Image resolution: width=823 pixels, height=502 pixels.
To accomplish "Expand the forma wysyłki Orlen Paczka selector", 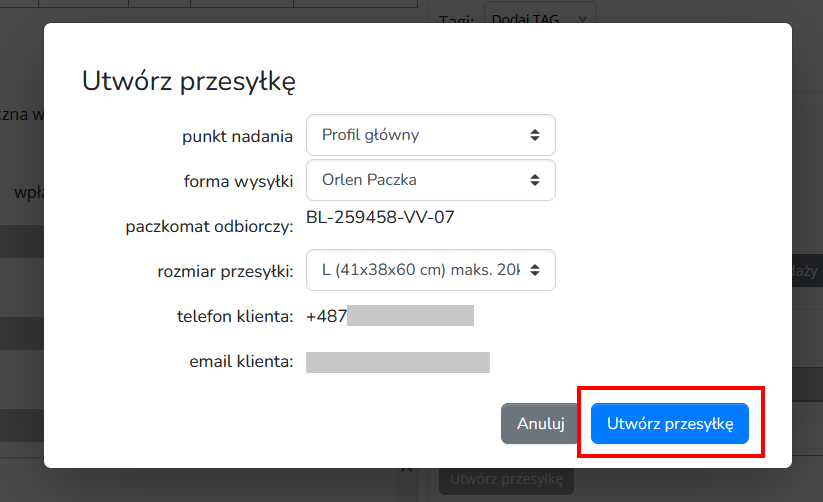I will [x=430, y=180].
